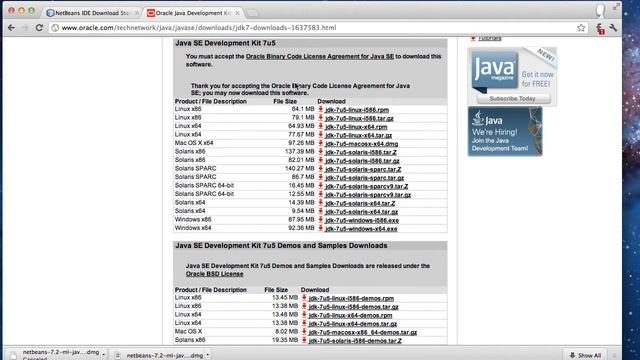This screenshot has width=640, height=360.
Task: Download jdk-7u5-windows-i586.exe
Action: 362,220
